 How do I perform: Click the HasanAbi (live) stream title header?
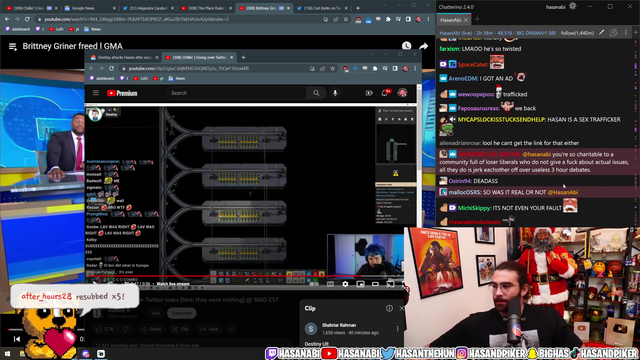(497, 33)
